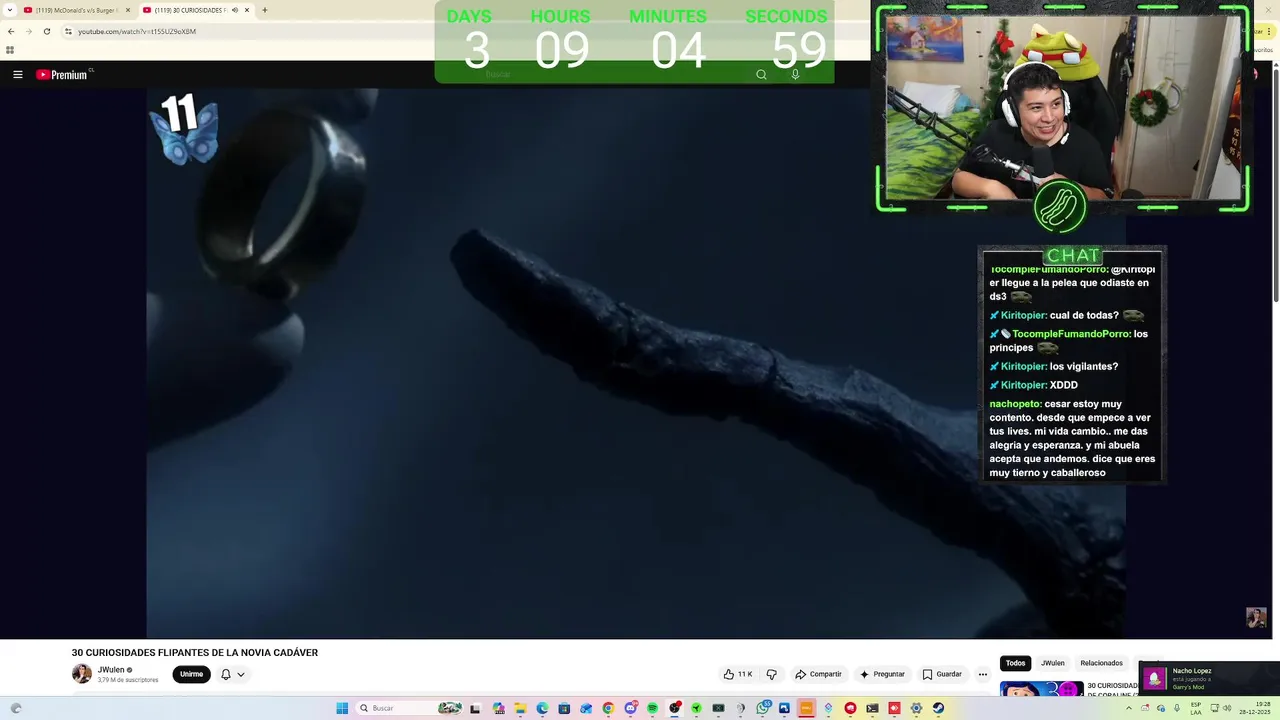1280x720 pixels.
Task: Open Task View from taskbar
Action: [475, 708]
